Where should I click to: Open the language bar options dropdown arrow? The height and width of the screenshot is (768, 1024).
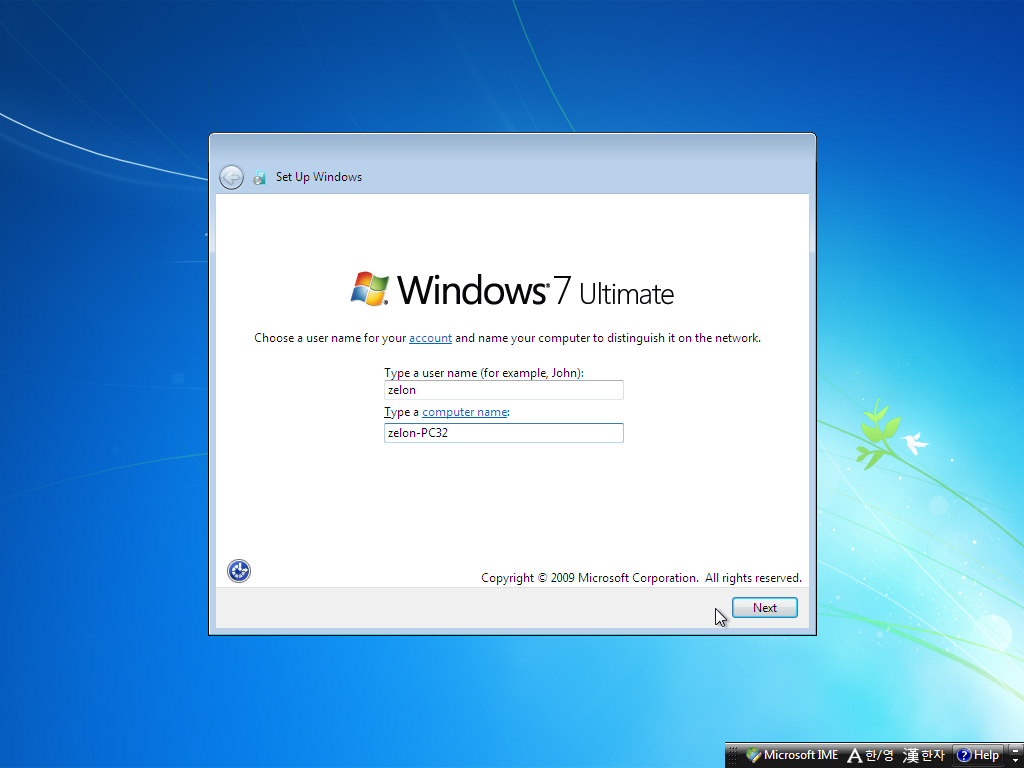pyautogui.click(x=1016, y=761)
